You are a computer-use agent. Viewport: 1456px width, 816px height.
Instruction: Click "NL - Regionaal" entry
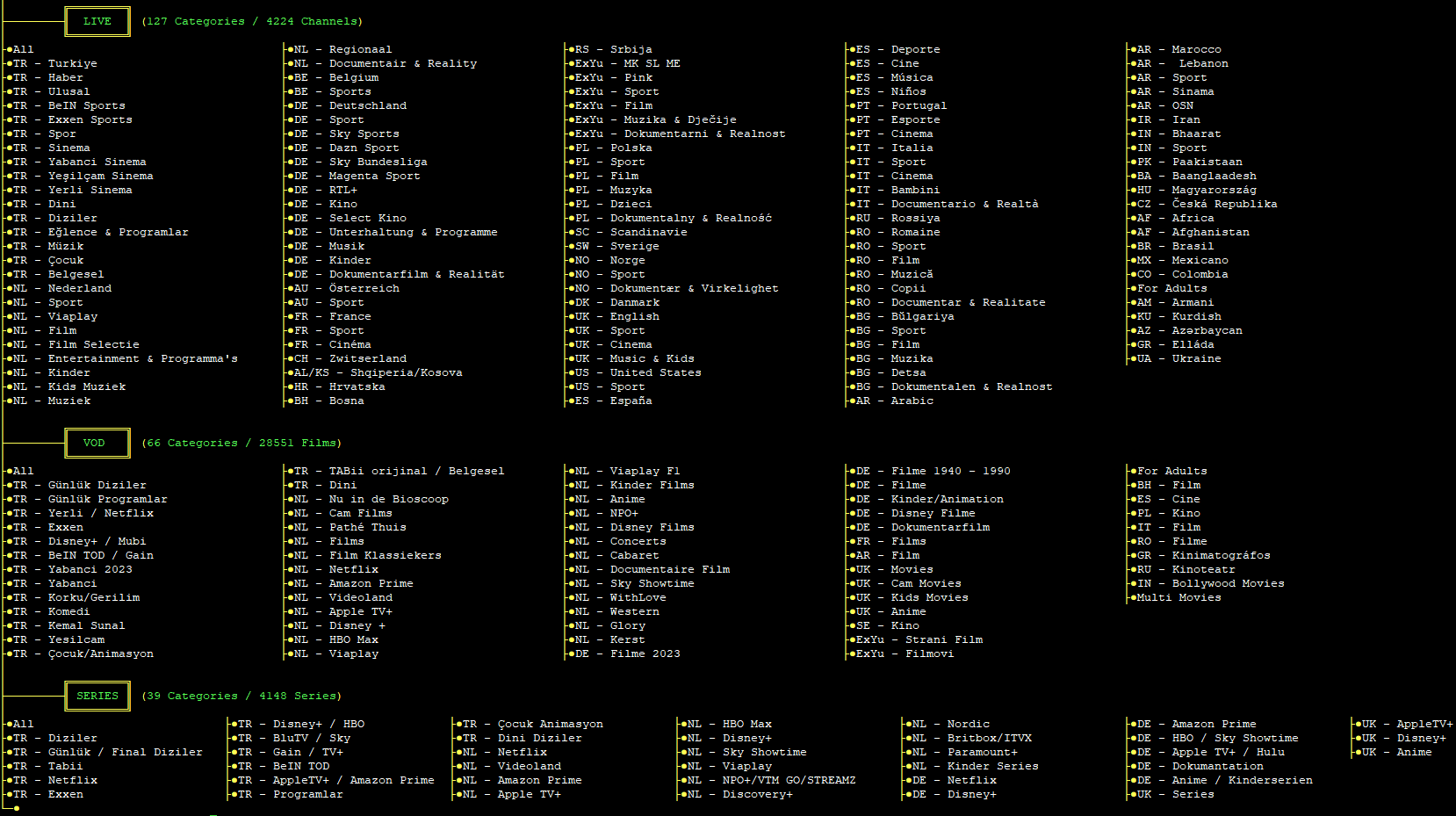pos(343,49)
